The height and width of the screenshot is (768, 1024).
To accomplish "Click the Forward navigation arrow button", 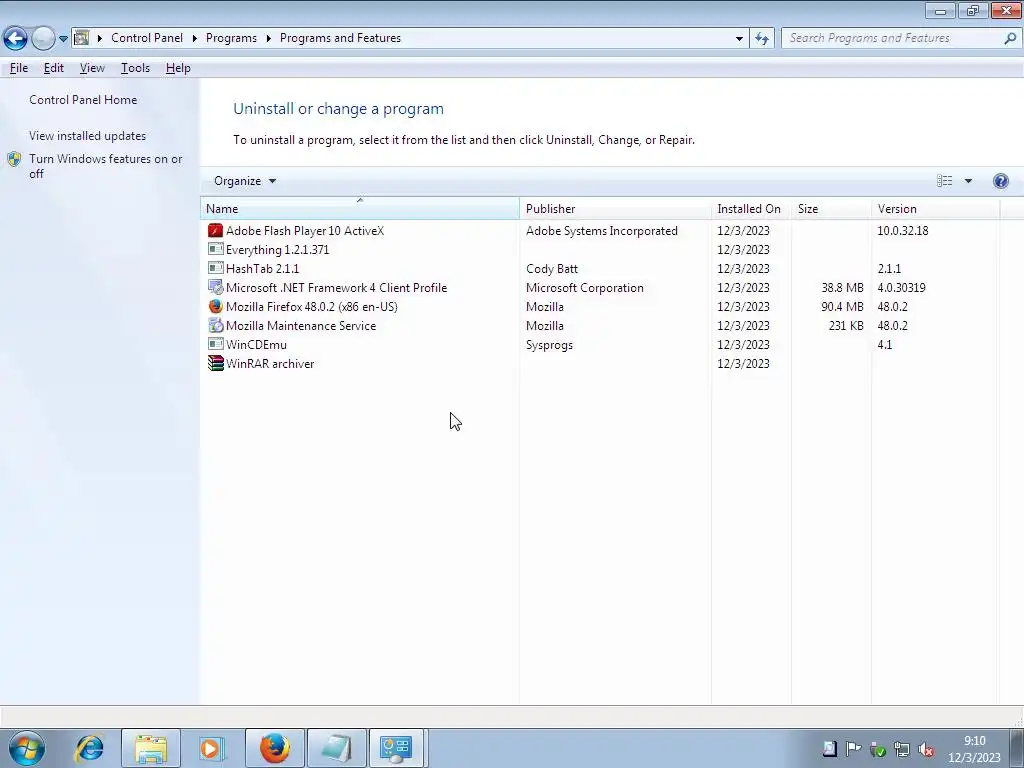I will tap(43, 38).
